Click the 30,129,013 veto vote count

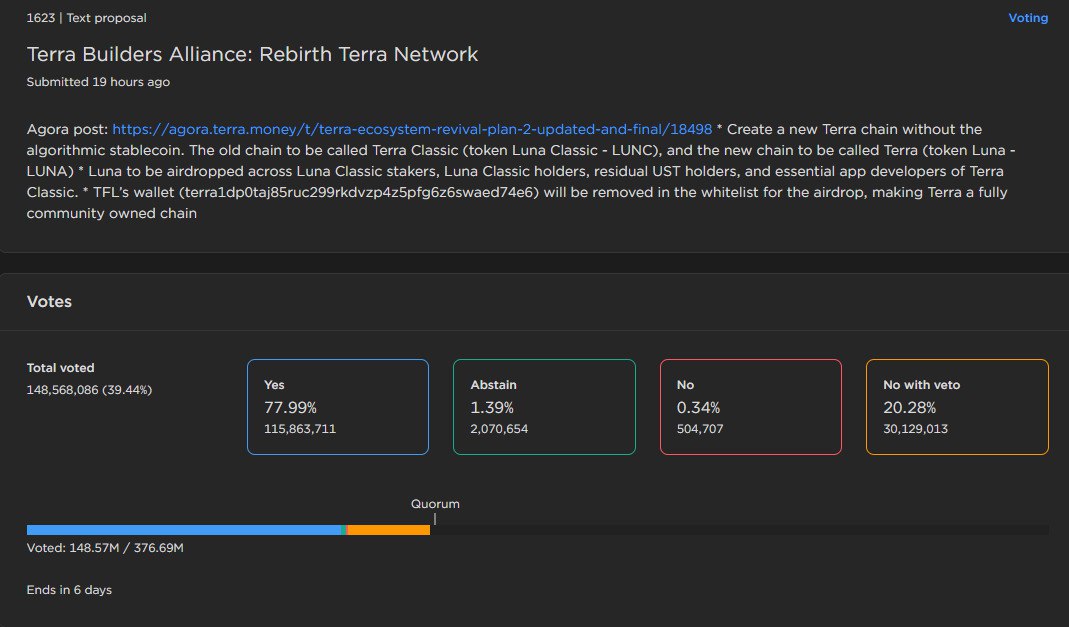click(x=916, y=429)
